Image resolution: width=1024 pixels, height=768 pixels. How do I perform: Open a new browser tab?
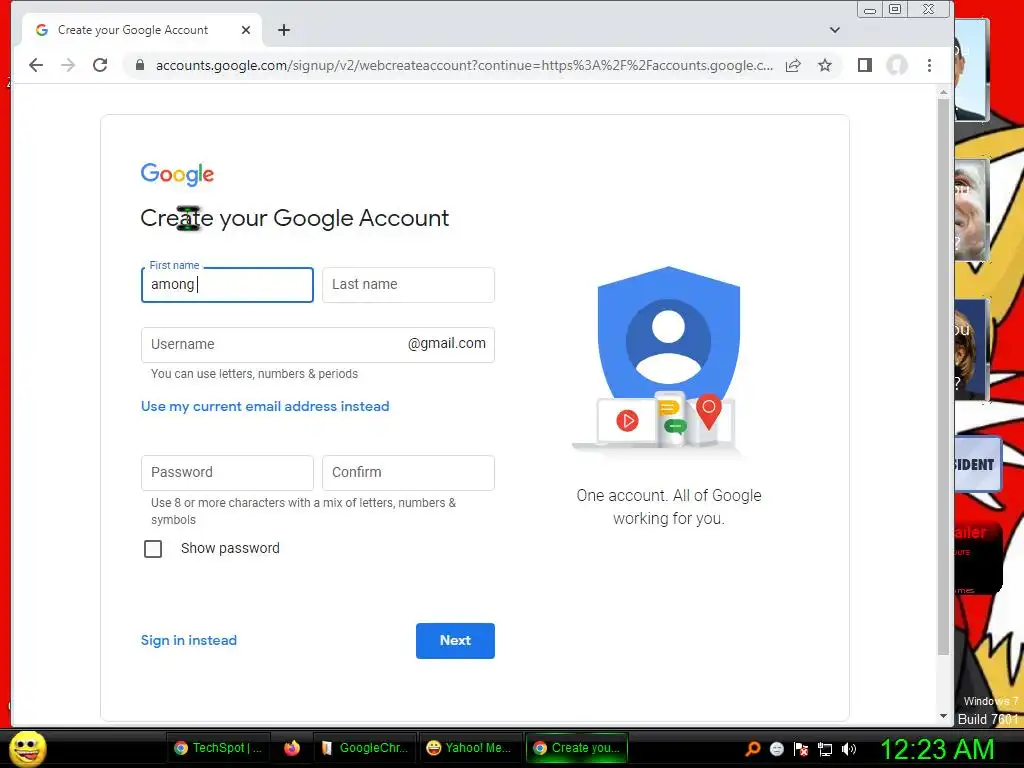tap(283, 30)
